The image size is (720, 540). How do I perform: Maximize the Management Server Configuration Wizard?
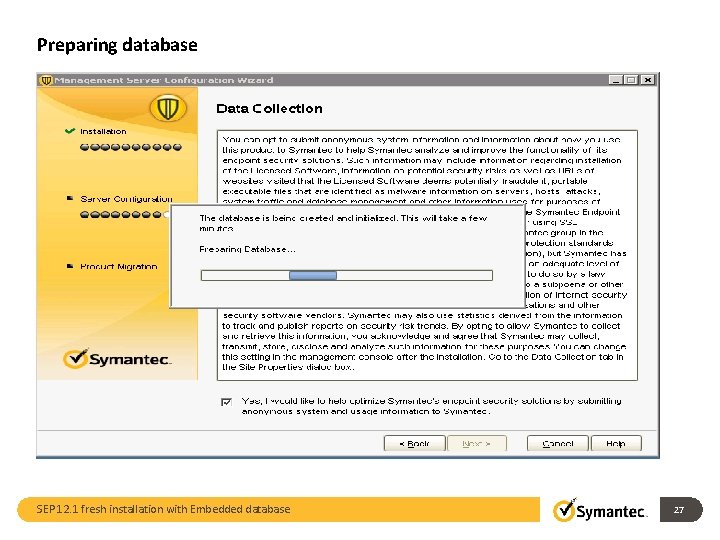[x=631, y=80]
